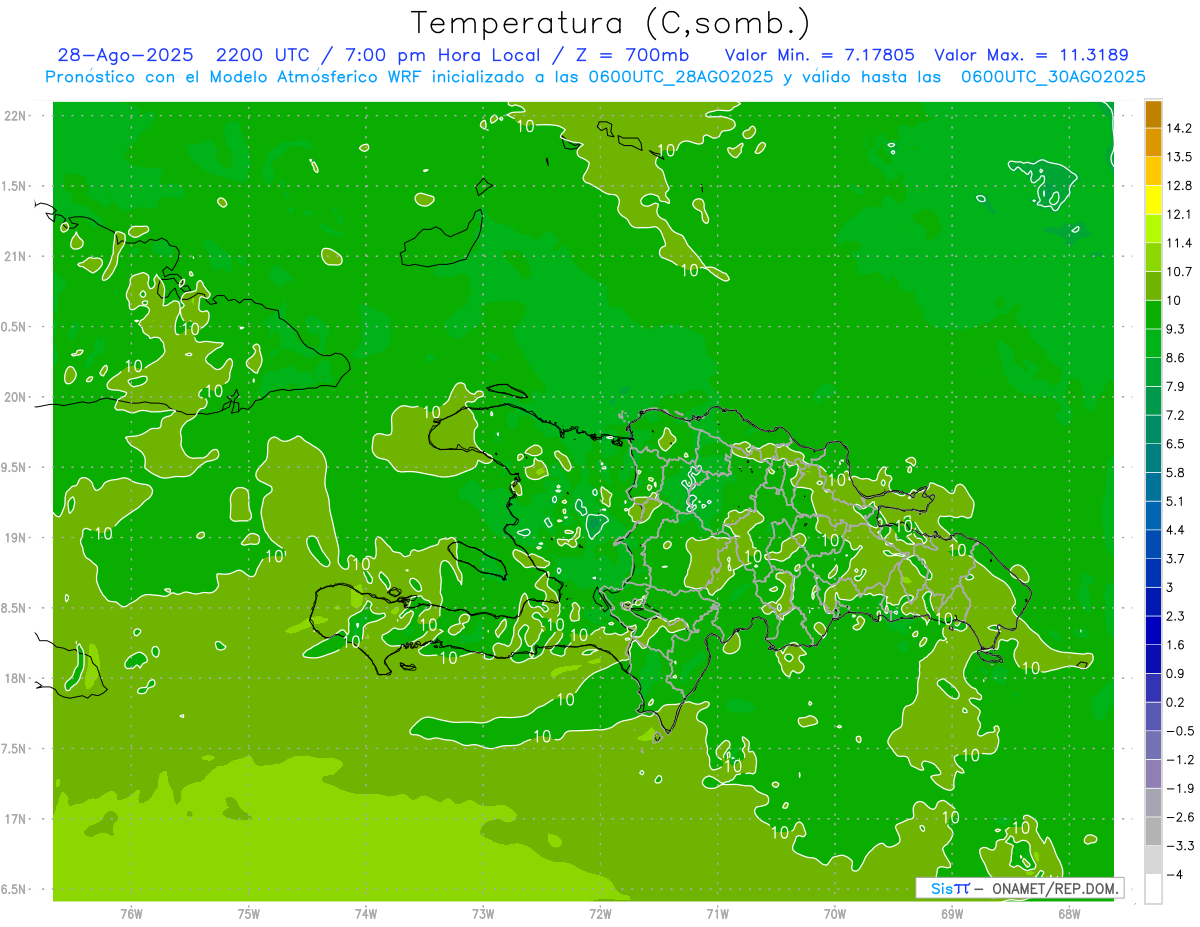Image resolution: width=1200 pixels, height=927 pixels.
Task: Click the "2200 UTC" time text
Action: pos(266,55)
